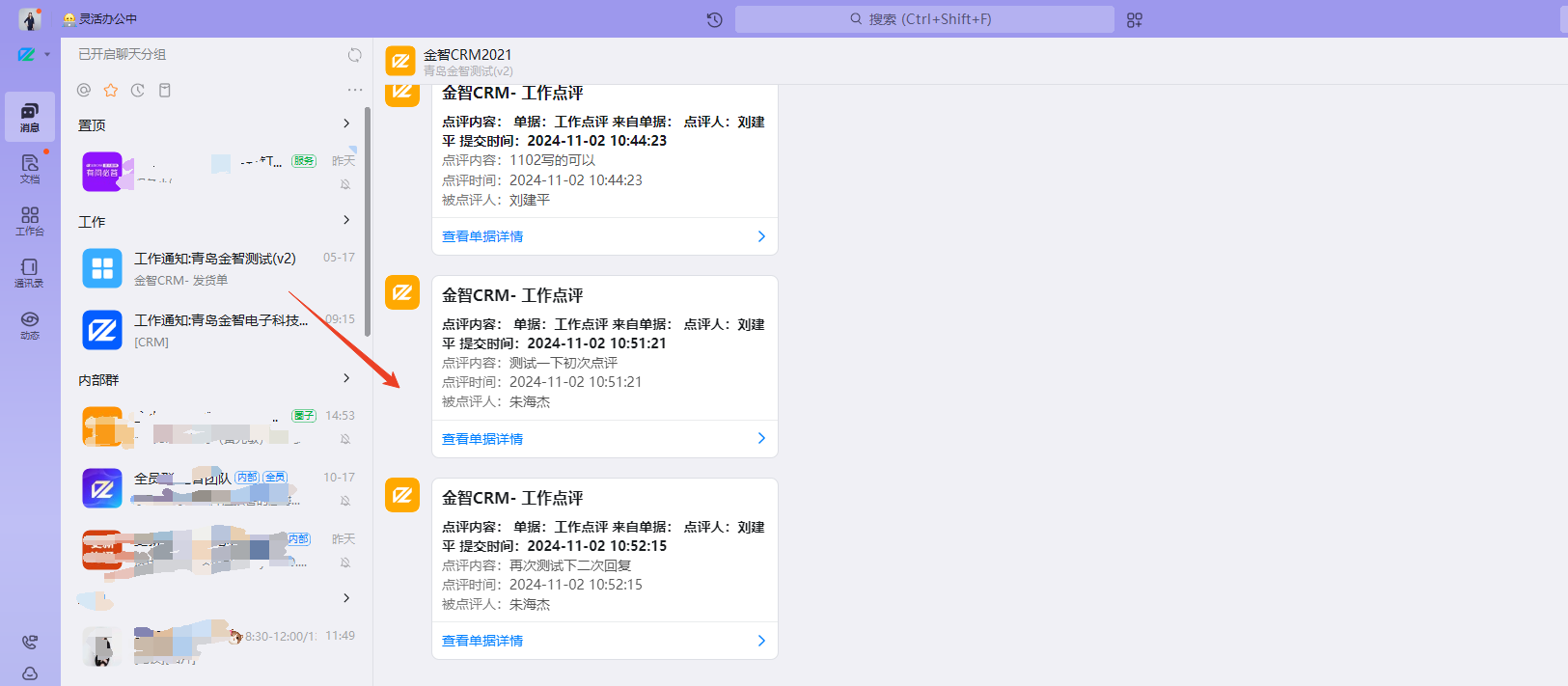The image size is (1568, 686).
Task: Select the 测试一下初次点评 review content line
Action: pyautogui.click(x=530, y=363)
